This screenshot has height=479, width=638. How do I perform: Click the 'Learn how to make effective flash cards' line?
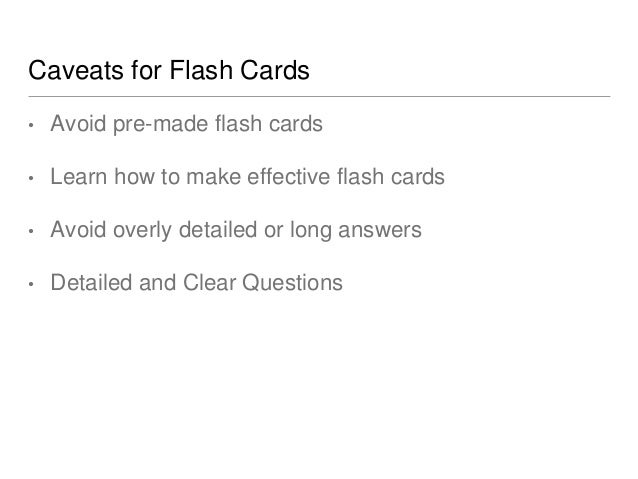click(247, 177)
